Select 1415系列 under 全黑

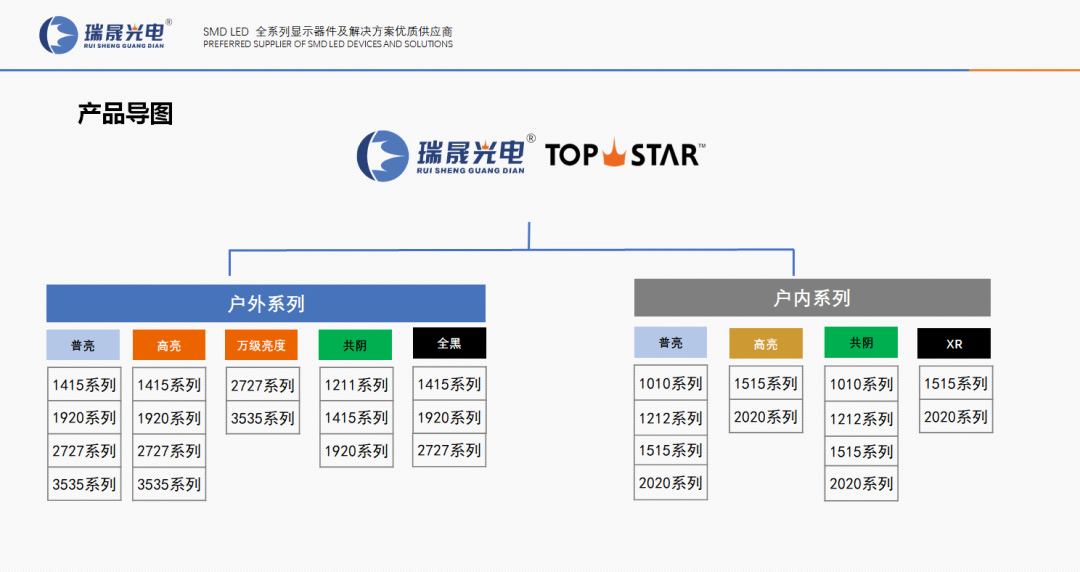point(449,384)
